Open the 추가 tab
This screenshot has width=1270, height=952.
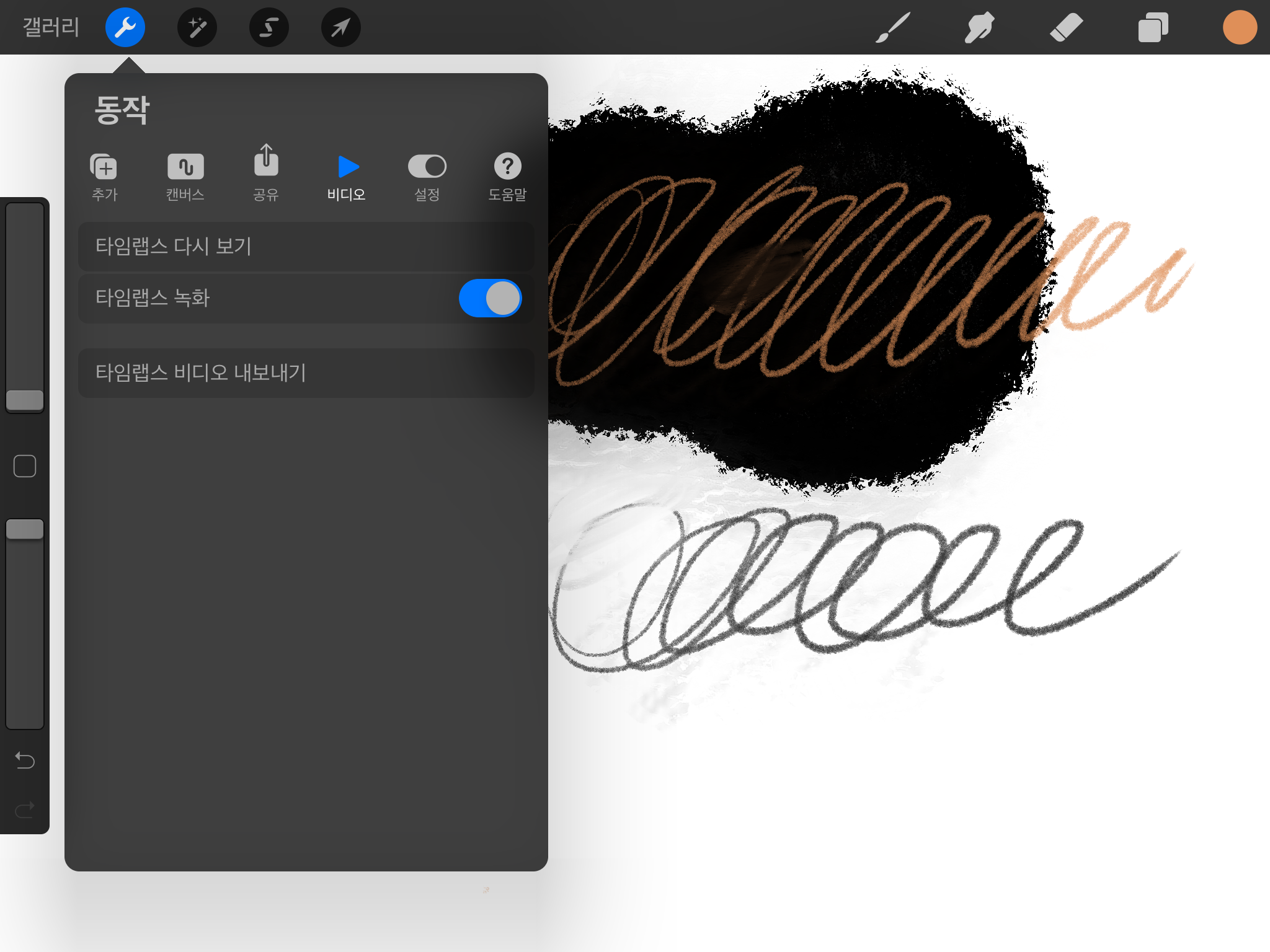[104, 177]
